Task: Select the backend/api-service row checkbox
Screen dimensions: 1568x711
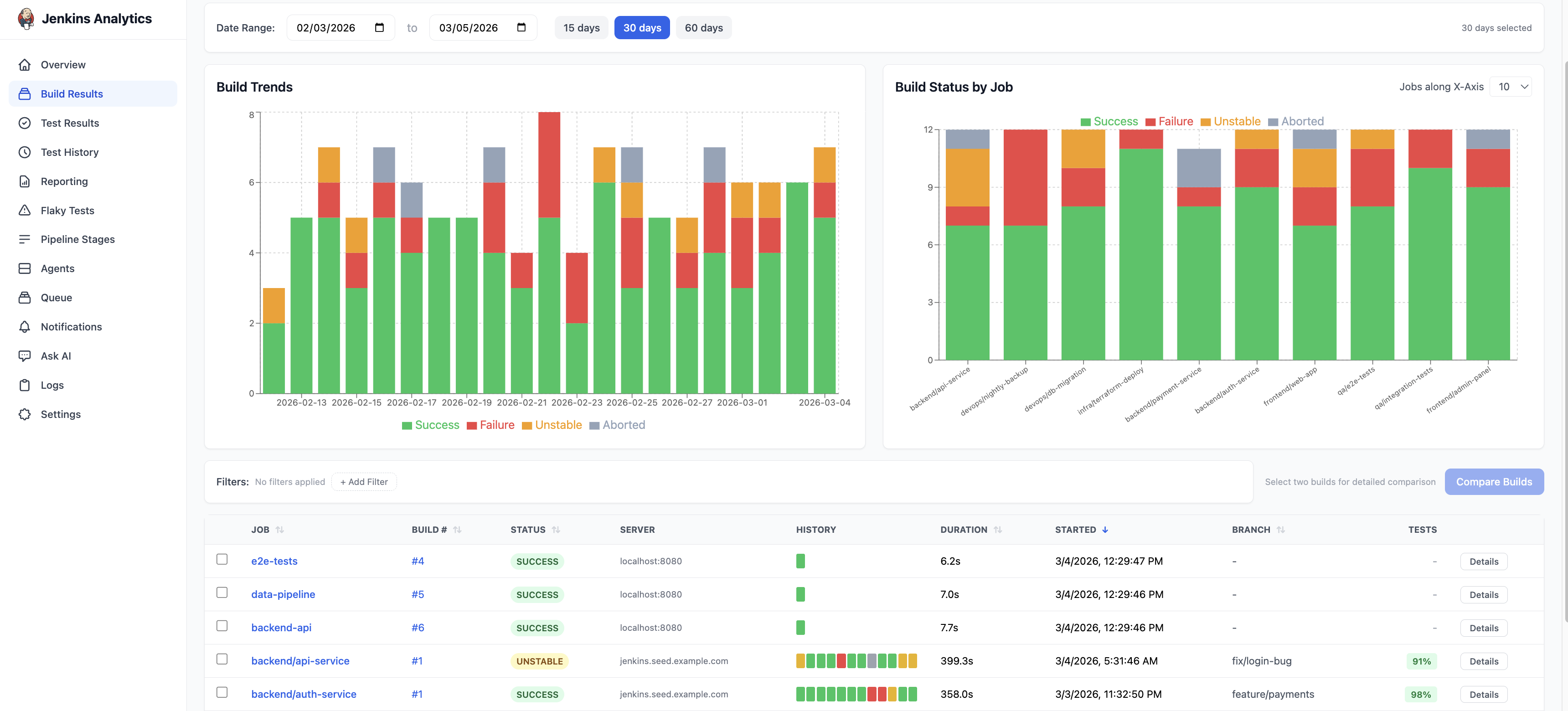Action: (x=222, y=659)
